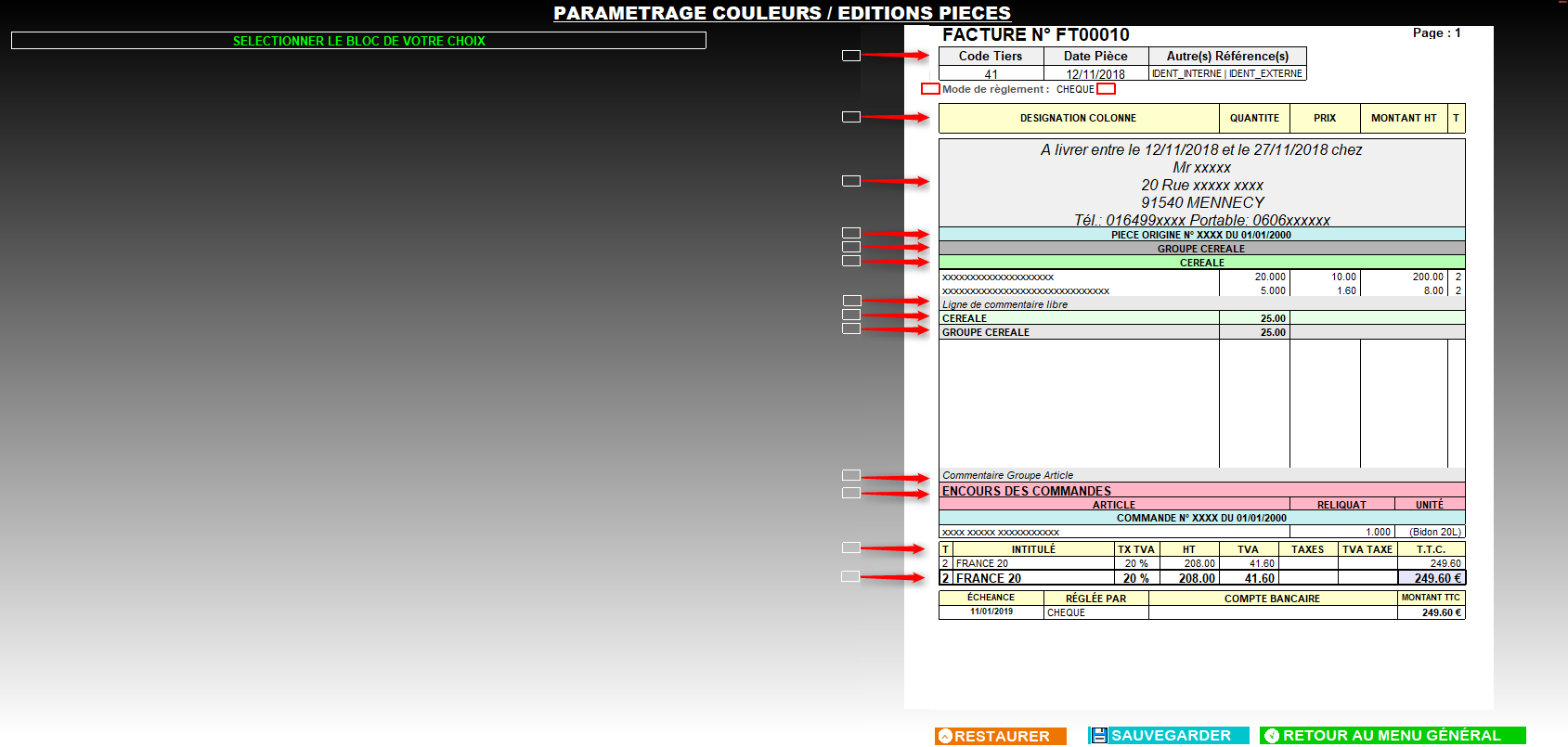The height and width of the screenshot is (747, 1568).
Task: Select the box pointing to Code Tiers header
Action: 850,56
